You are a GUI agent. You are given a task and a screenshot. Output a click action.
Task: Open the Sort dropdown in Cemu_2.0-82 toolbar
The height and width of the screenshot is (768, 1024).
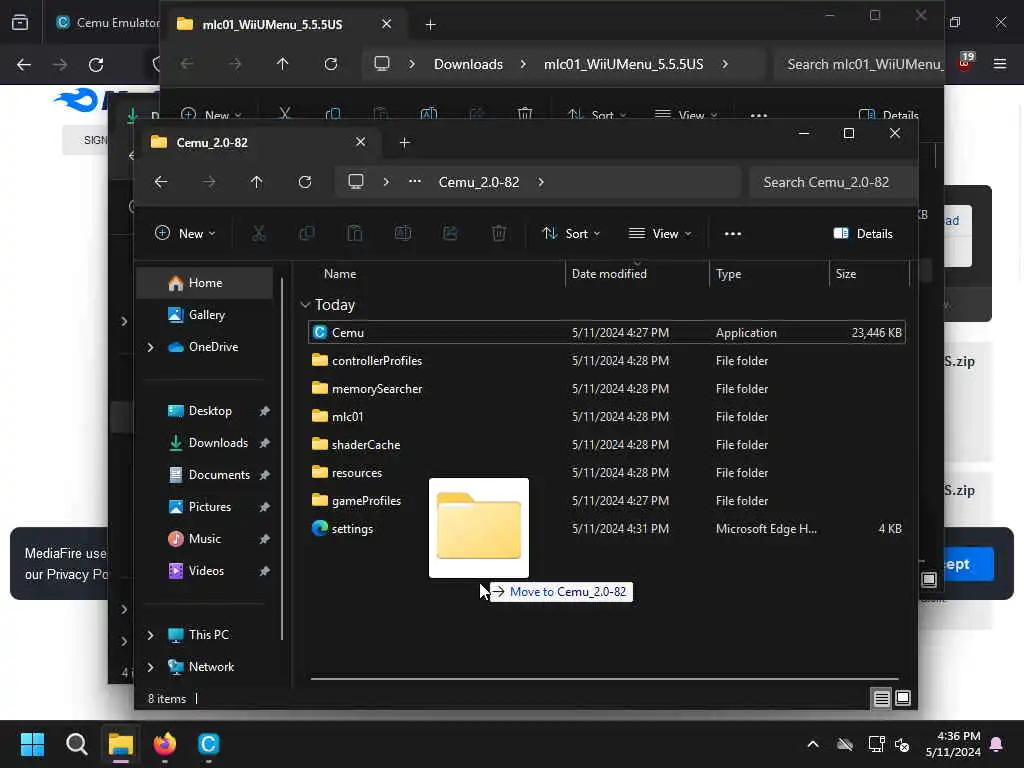[x=571, y=233]
